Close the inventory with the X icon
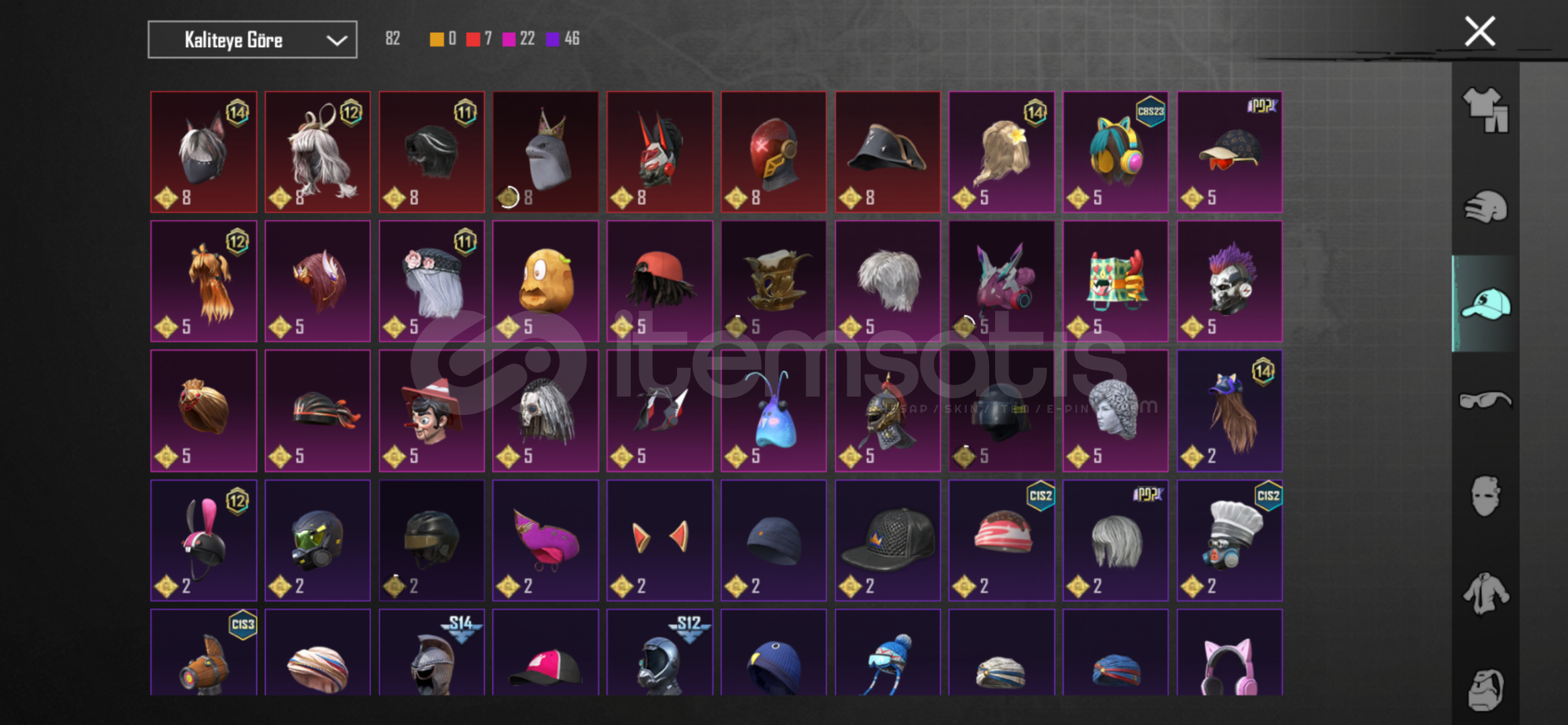The width and height of the screenshot is (1568, 725). coord(1479,32)
